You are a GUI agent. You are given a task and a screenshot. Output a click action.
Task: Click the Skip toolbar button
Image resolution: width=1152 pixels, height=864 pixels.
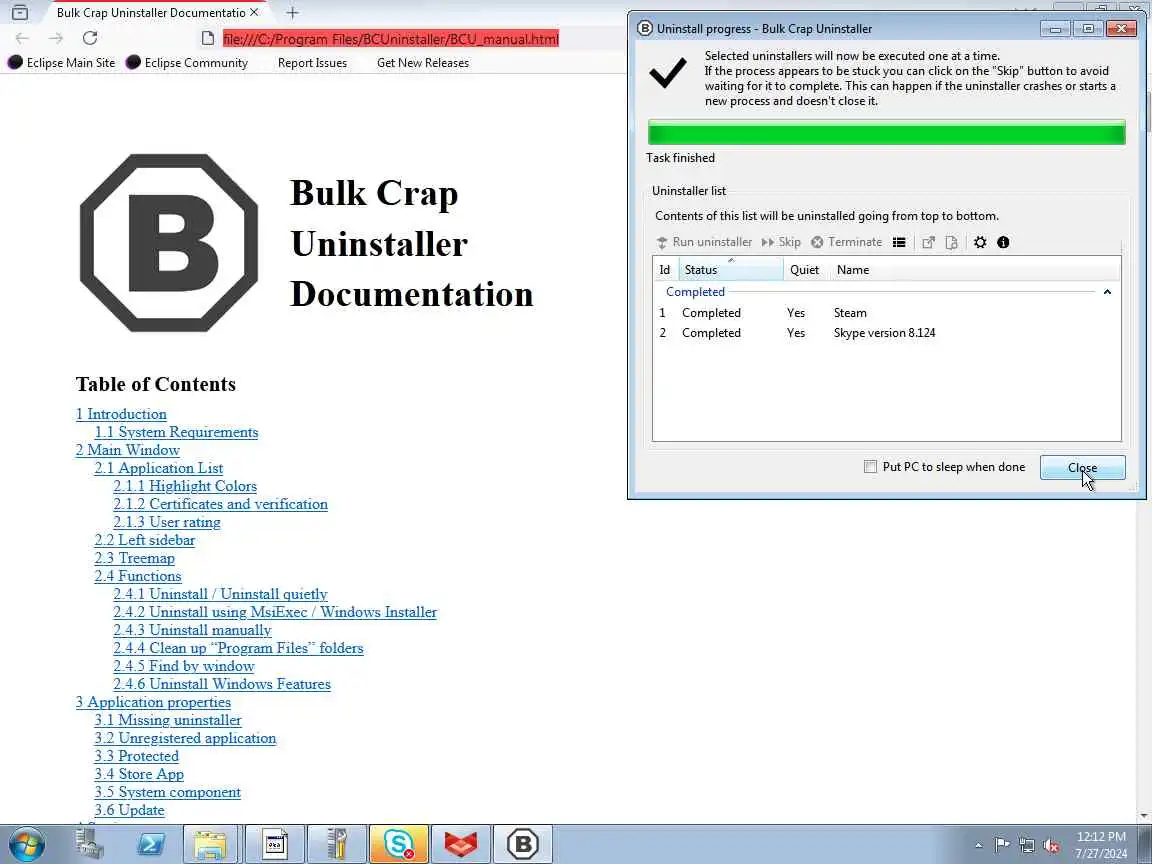[x=781, y=242]
